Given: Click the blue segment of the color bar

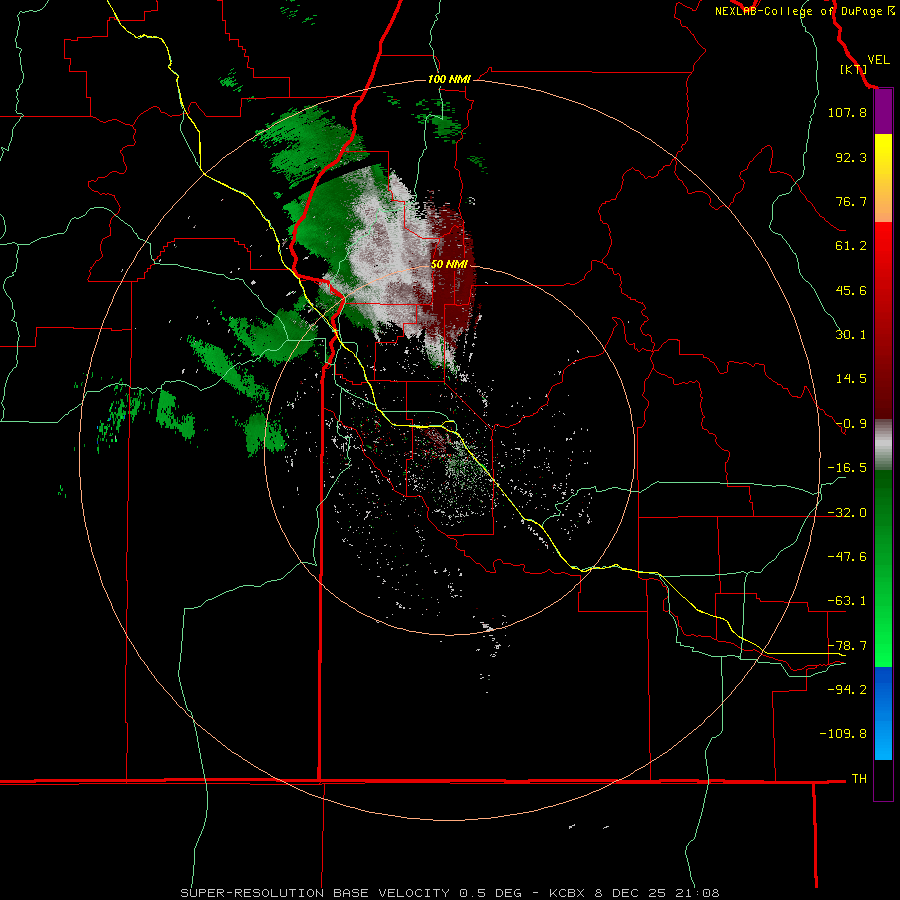Looking at the screenshot, I should [x=883, y=713].
